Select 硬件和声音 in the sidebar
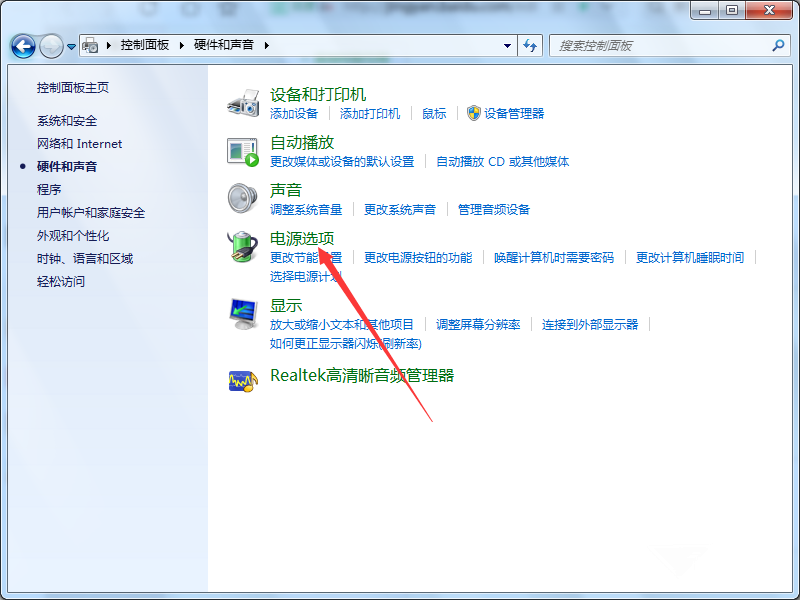 pos(67,166)
